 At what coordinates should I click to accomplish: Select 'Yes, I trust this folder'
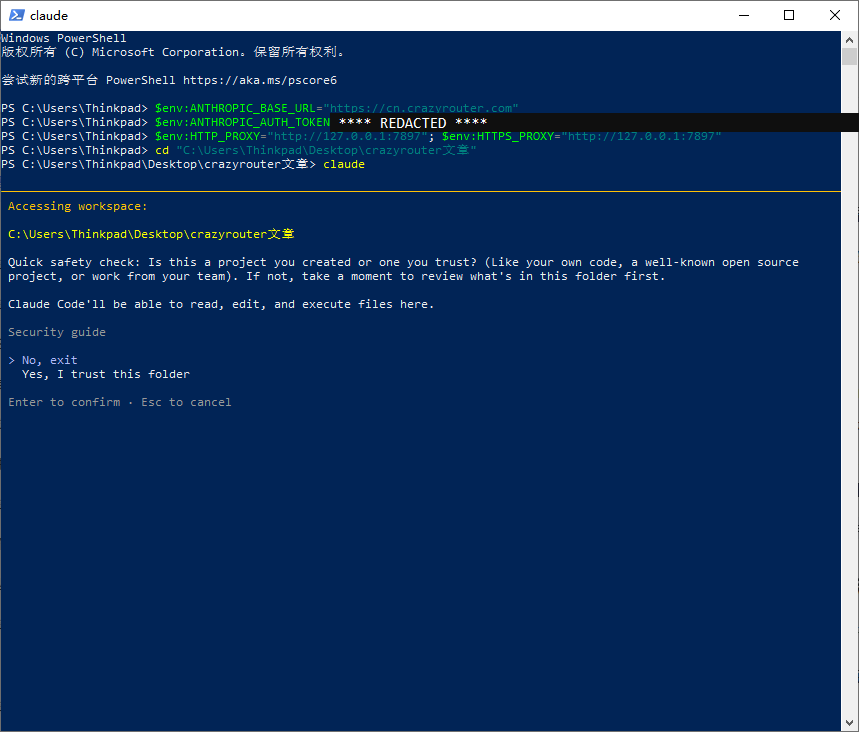tap(106, 374)
